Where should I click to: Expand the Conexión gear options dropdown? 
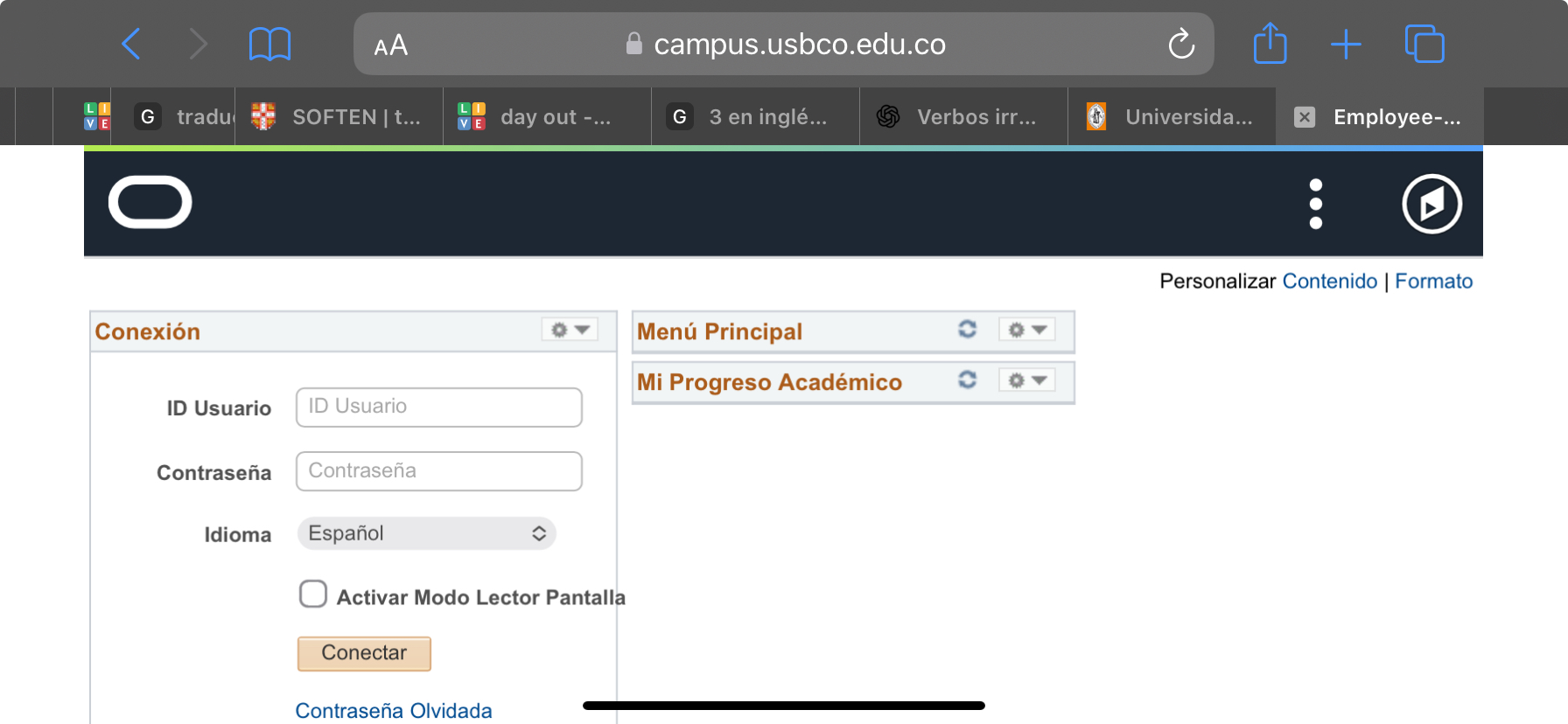[570, 330]
